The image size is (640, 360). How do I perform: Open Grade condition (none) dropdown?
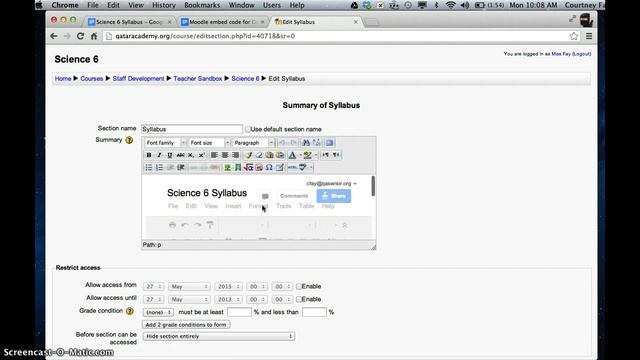[x=158, y=312]
